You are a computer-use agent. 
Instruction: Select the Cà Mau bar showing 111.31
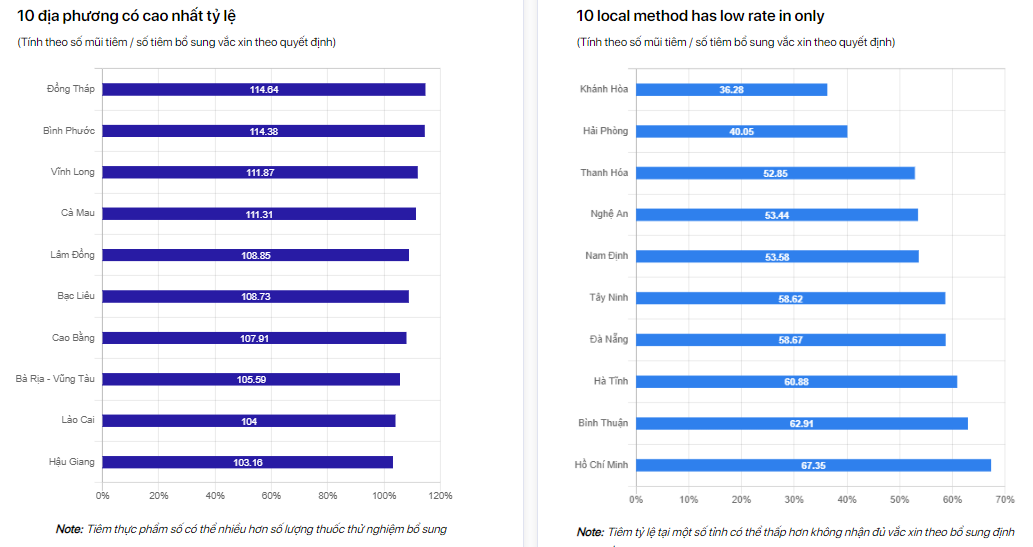point(259,214)
